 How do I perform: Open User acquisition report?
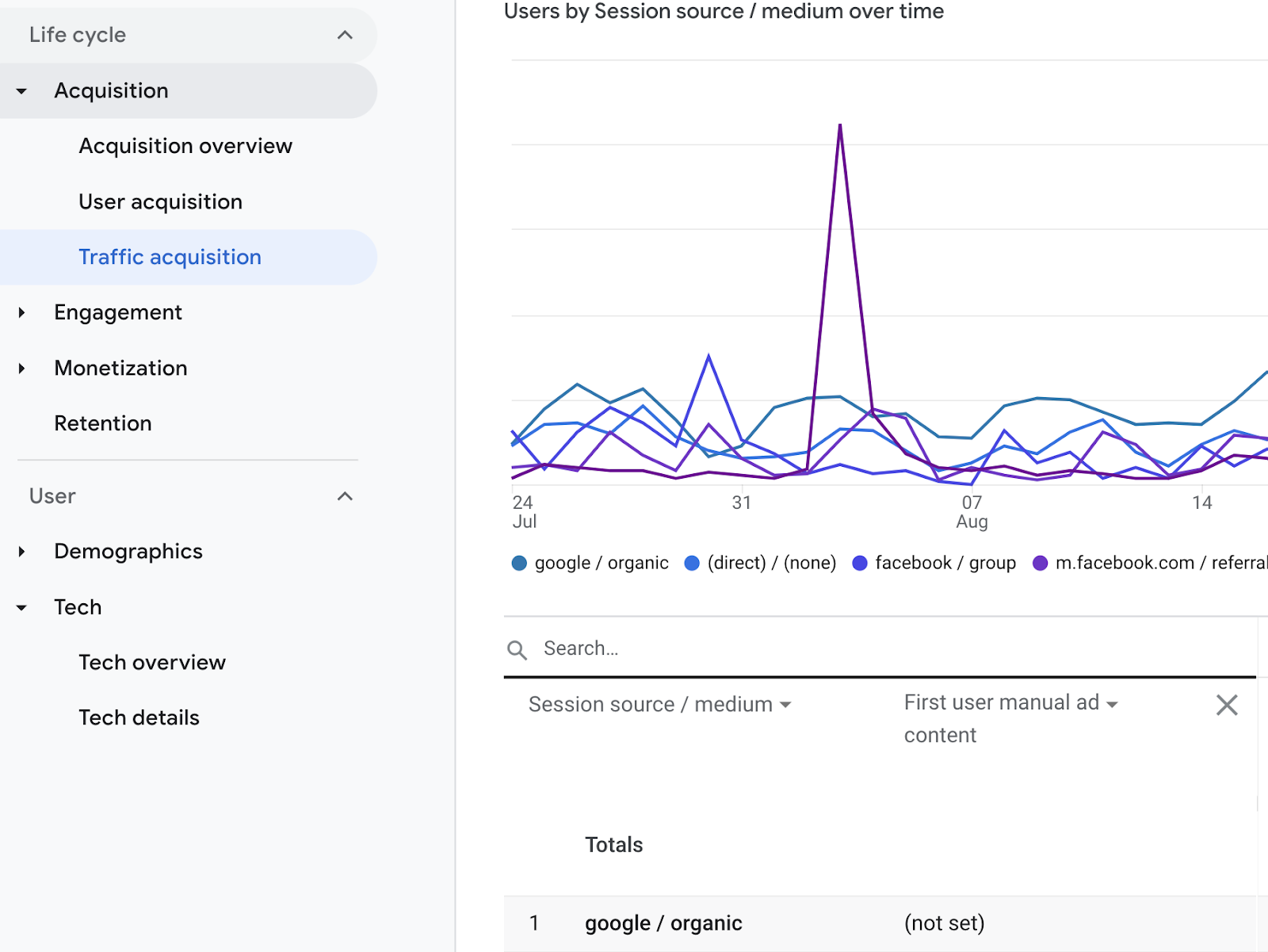click(160, 201)
